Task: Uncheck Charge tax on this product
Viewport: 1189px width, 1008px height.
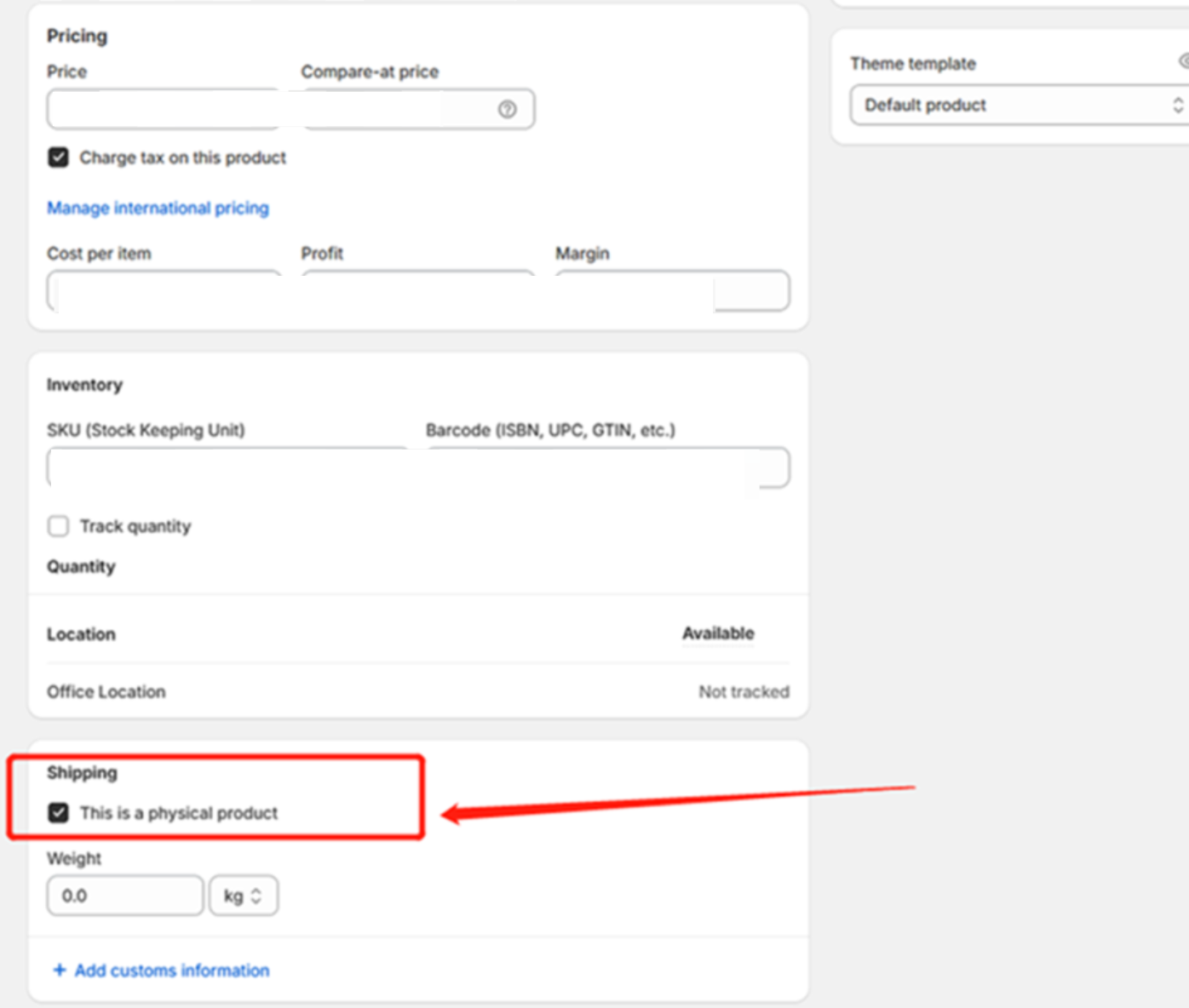Action: tap(58, 157)
